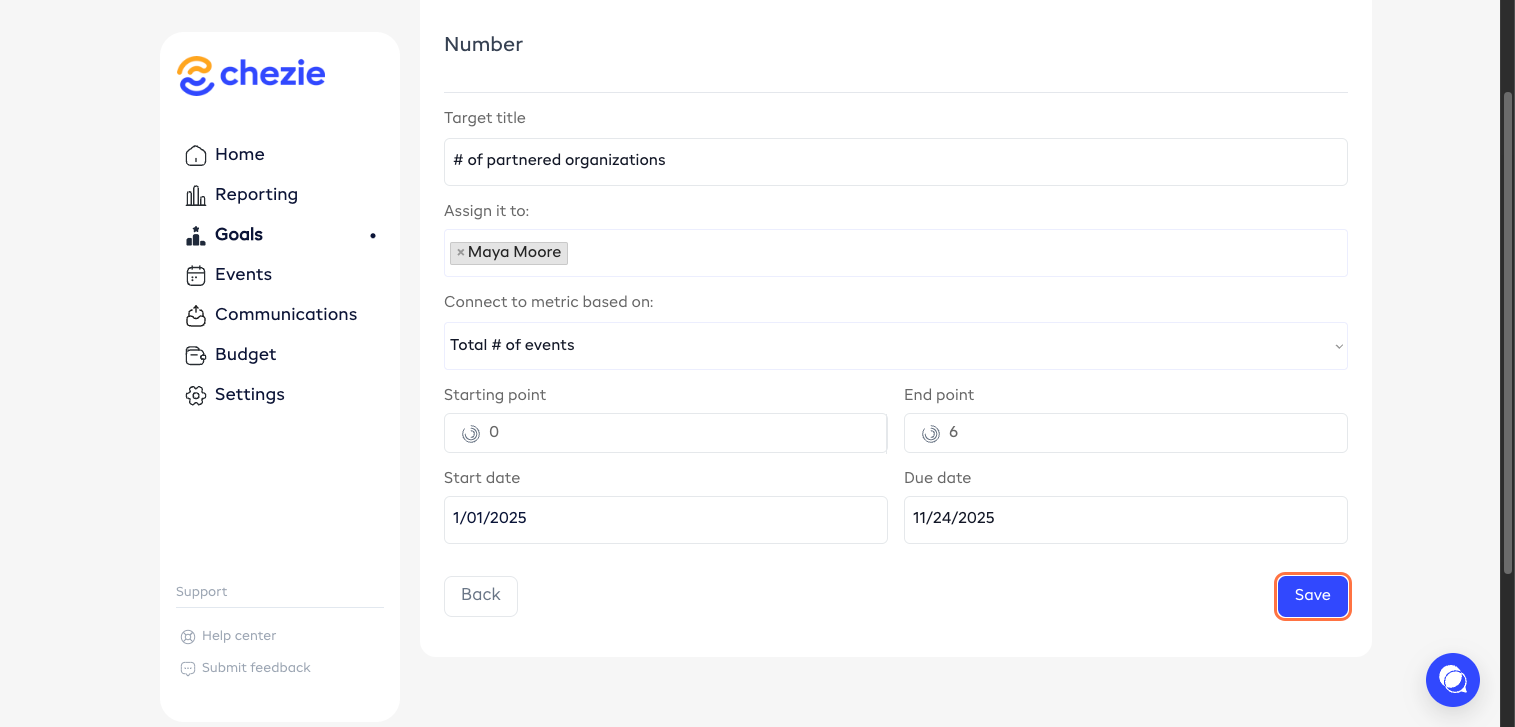Click the page's vertical scrollbar
This screenshot has height=727, width=1515.
[1507, 330]
